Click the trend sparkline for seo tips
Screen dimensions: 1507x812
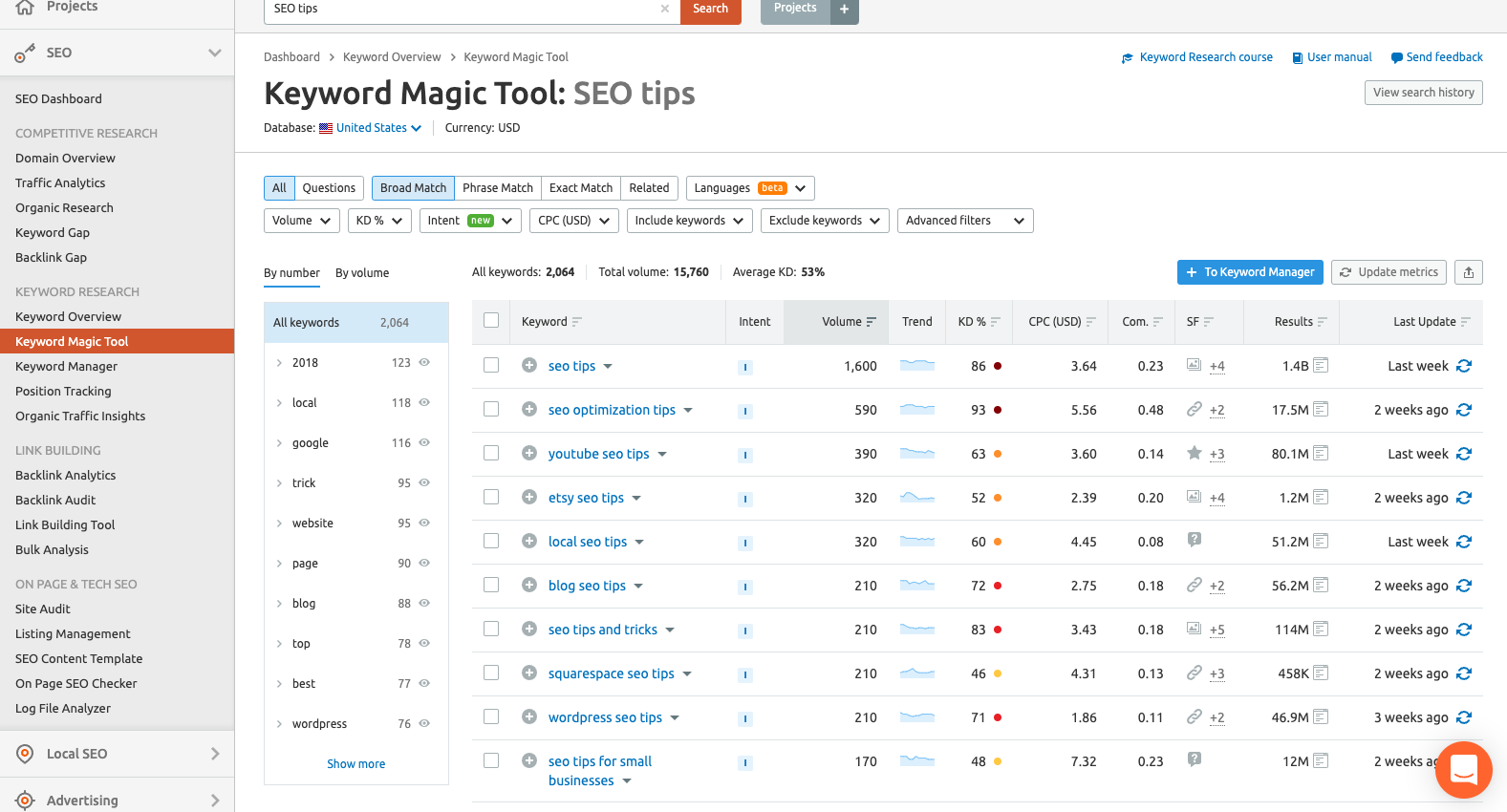point(917,365)
